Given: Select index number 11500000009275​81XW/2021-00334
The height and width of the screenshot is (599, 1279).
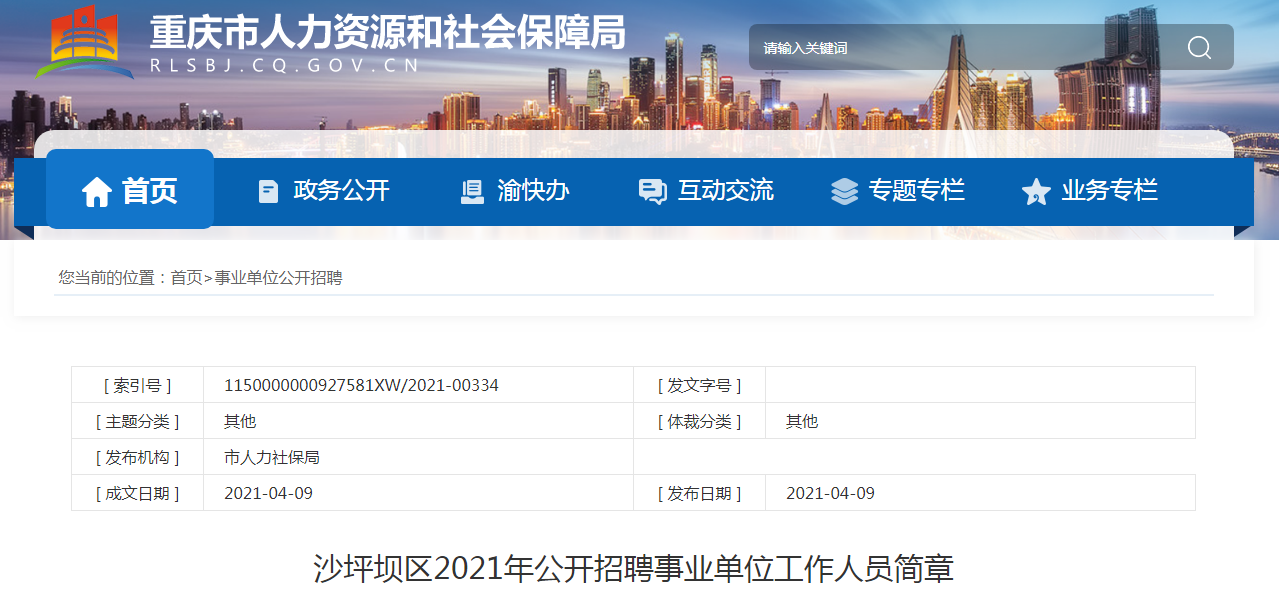Looking at the screenshot, I should pos(361,385).
